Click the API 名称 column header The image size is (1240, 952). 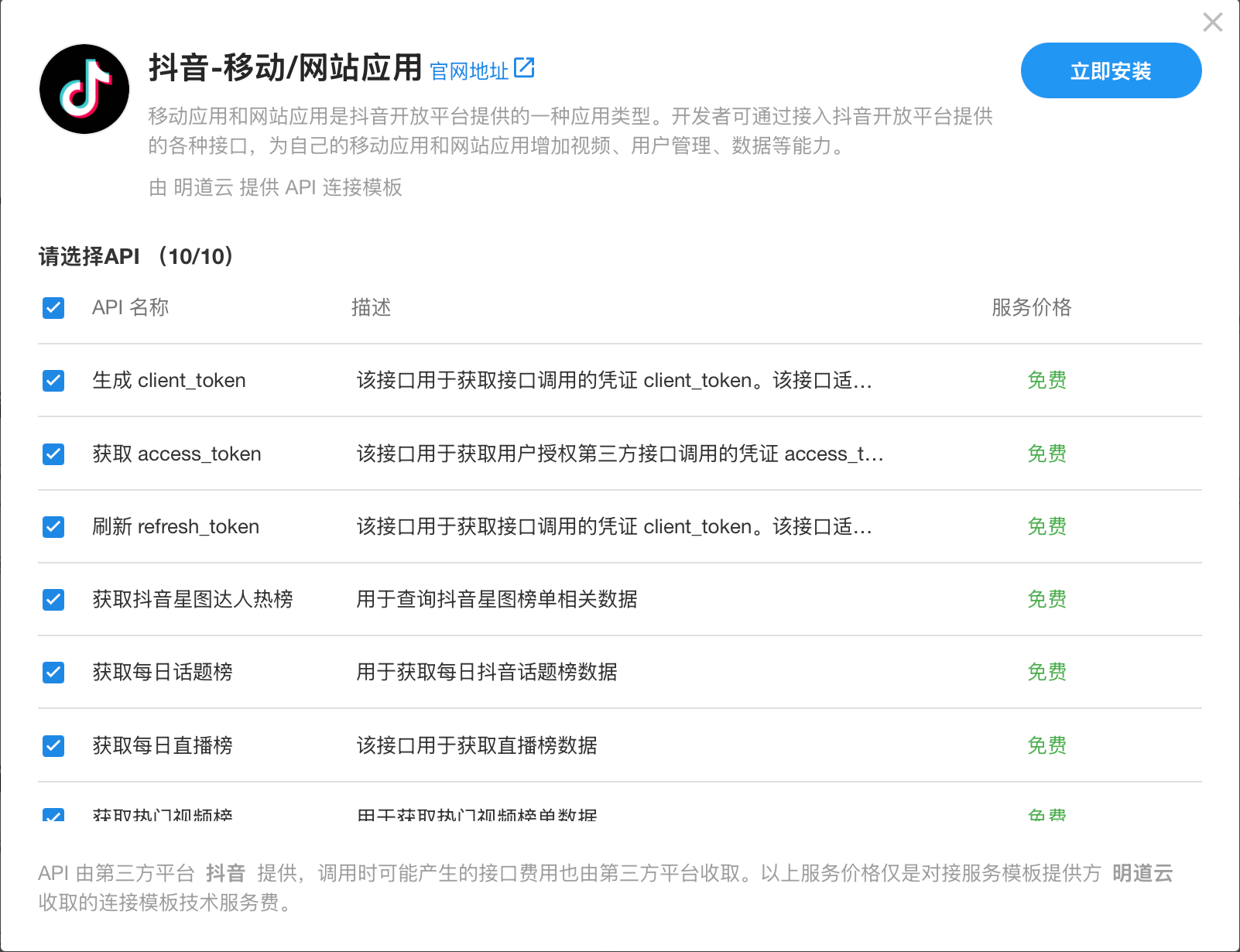[130, 308]
